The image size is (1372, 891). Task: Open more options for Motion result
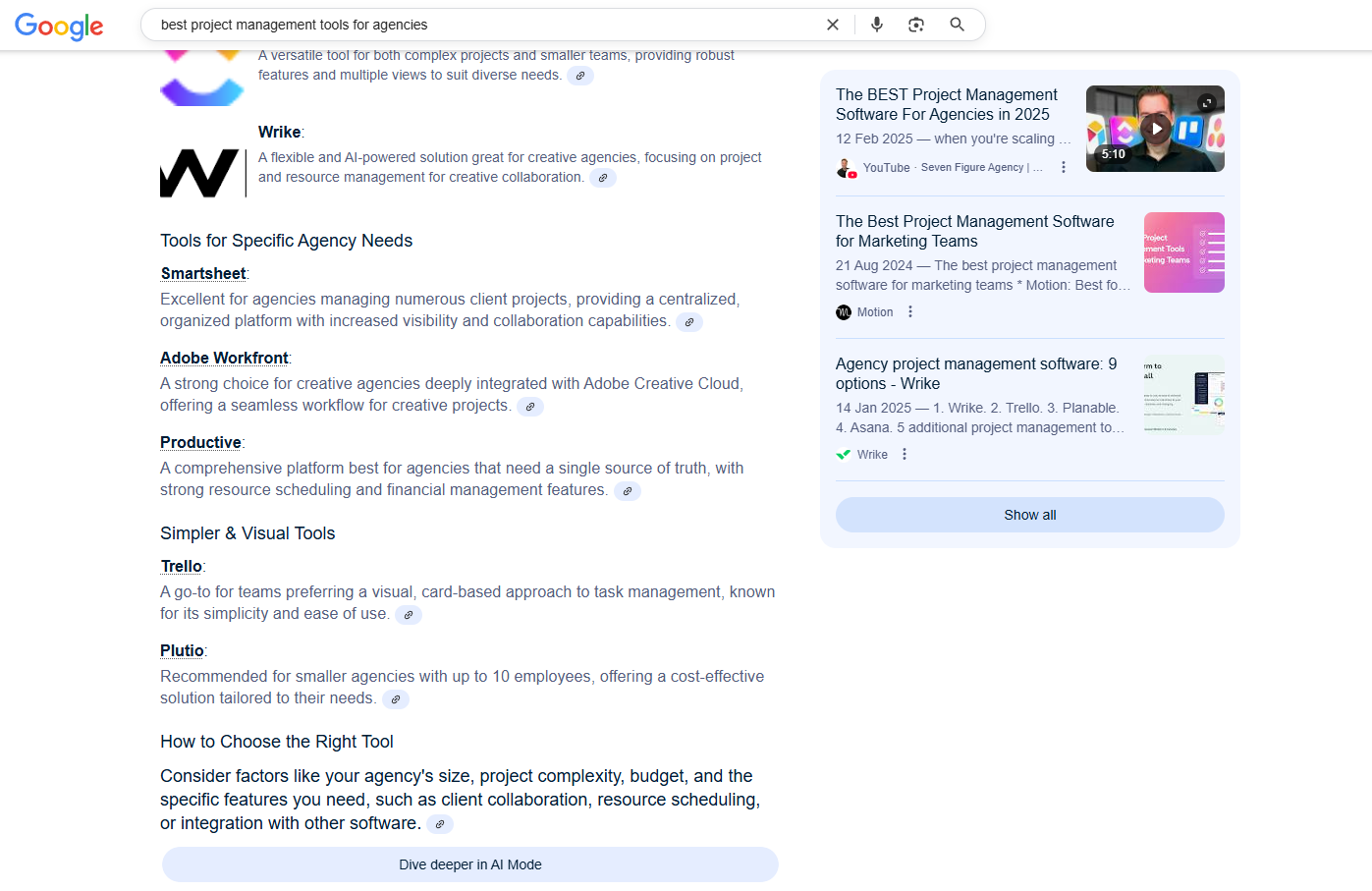[x=910, y=312]
